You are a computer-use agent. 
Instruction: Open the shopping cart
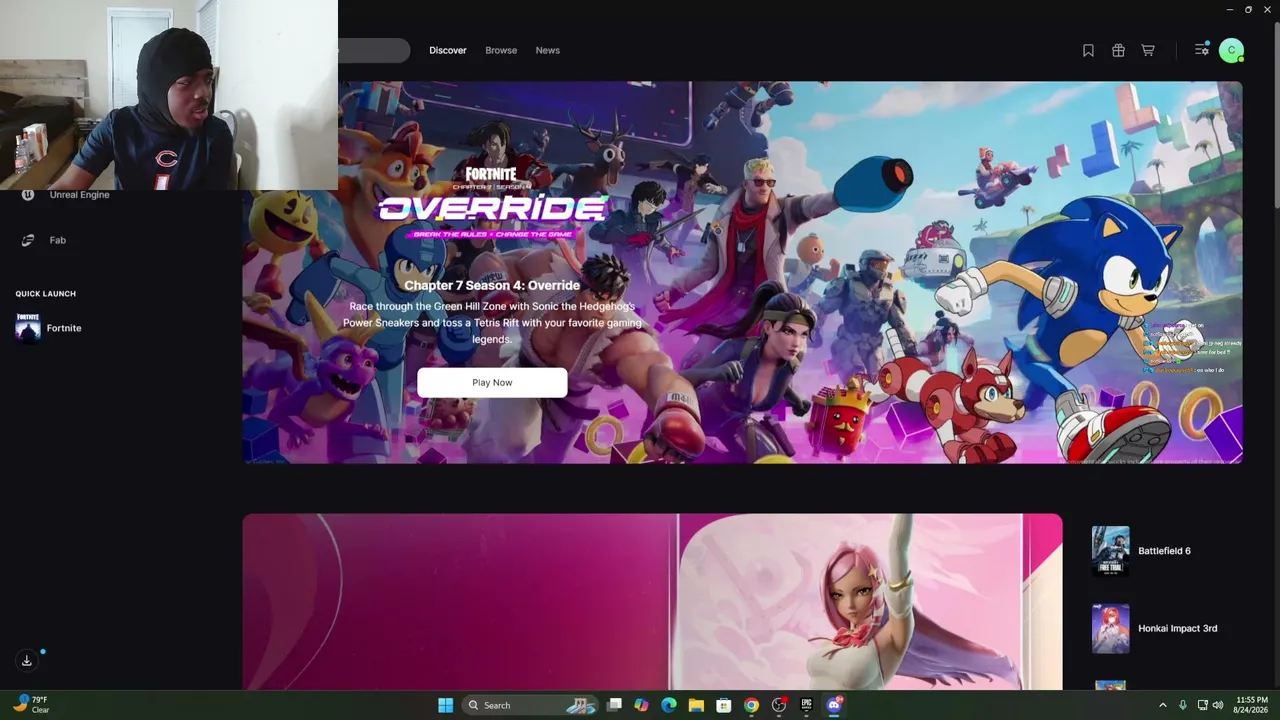1148,50
